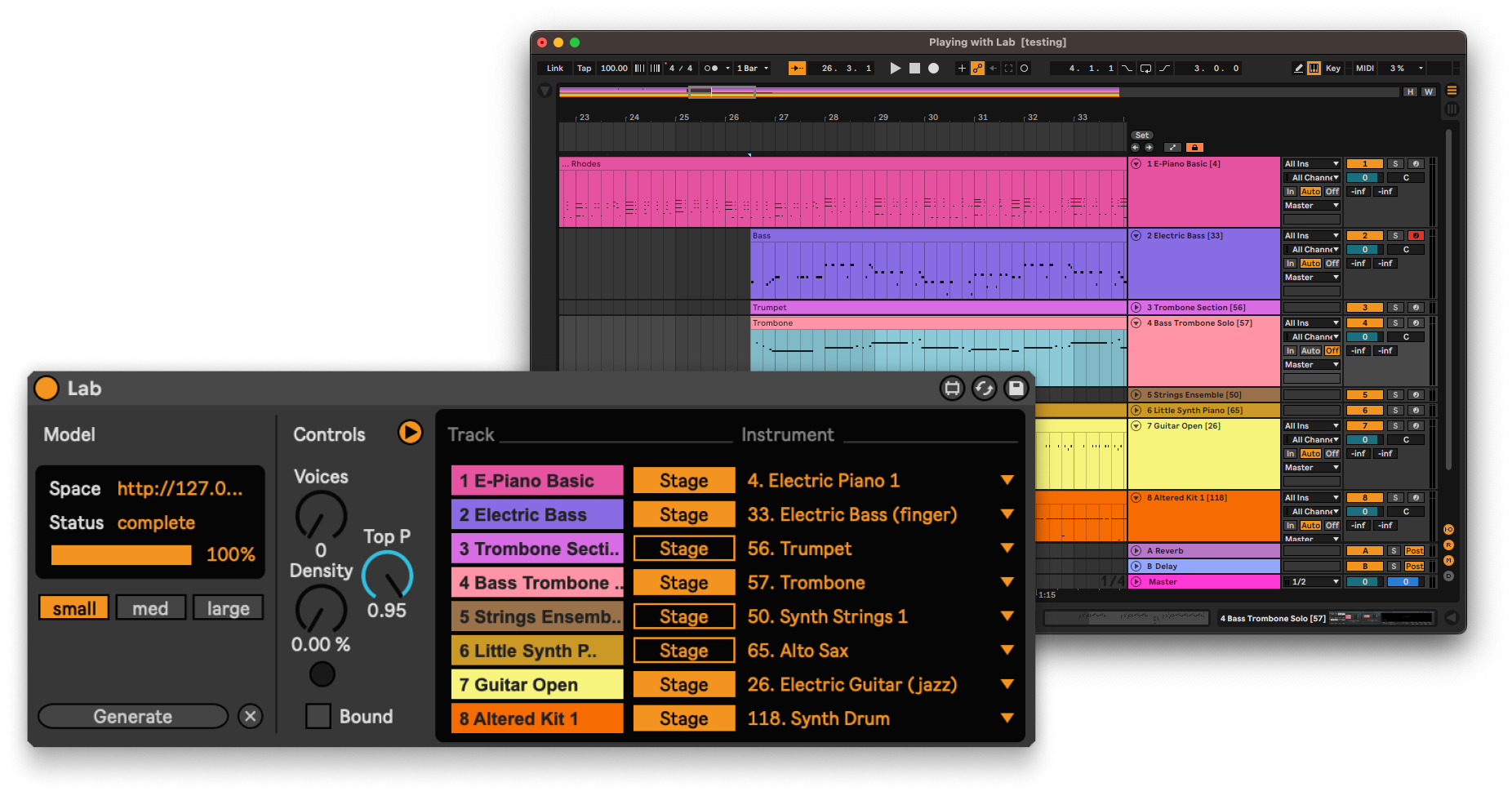Click the Space URL field
The height and width of the screenshot is (796, 1512).
180,489
